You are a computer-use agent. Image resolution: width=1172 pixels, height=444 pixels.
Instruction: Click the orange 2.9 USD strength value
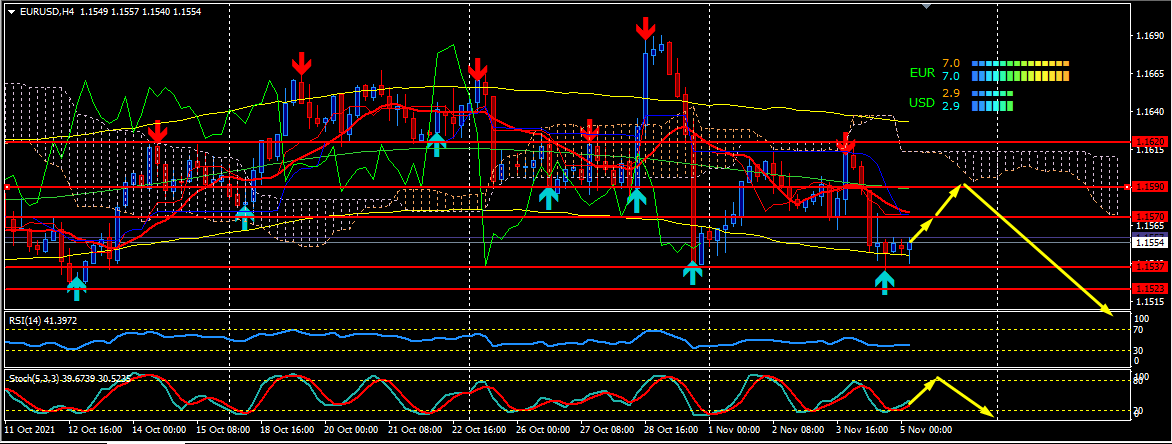tap(951, 93)
